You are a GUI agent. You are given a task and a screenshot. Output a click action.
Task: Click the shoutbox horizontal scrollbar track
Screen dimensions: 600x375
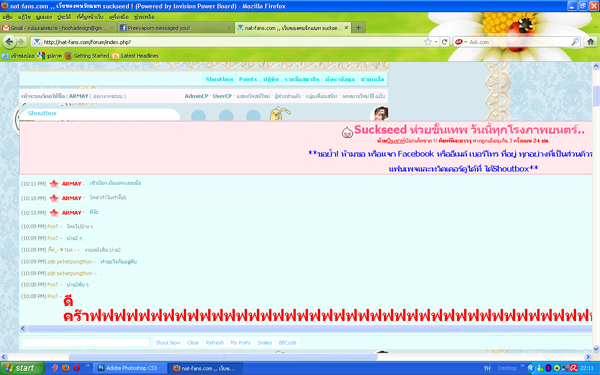point(309,328)
